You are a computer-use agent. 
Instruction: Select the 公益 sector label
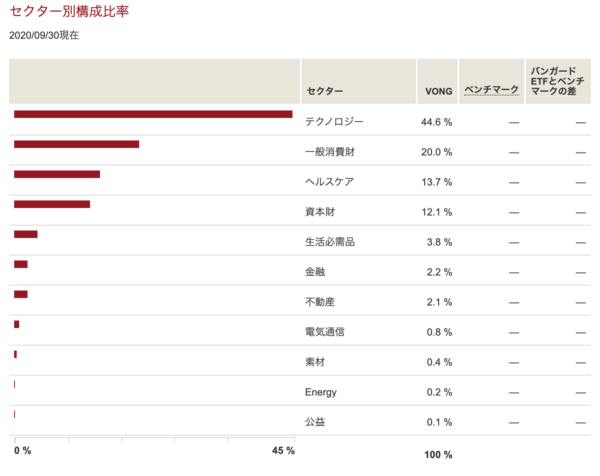pyautogui.click(x=315, y=422)
